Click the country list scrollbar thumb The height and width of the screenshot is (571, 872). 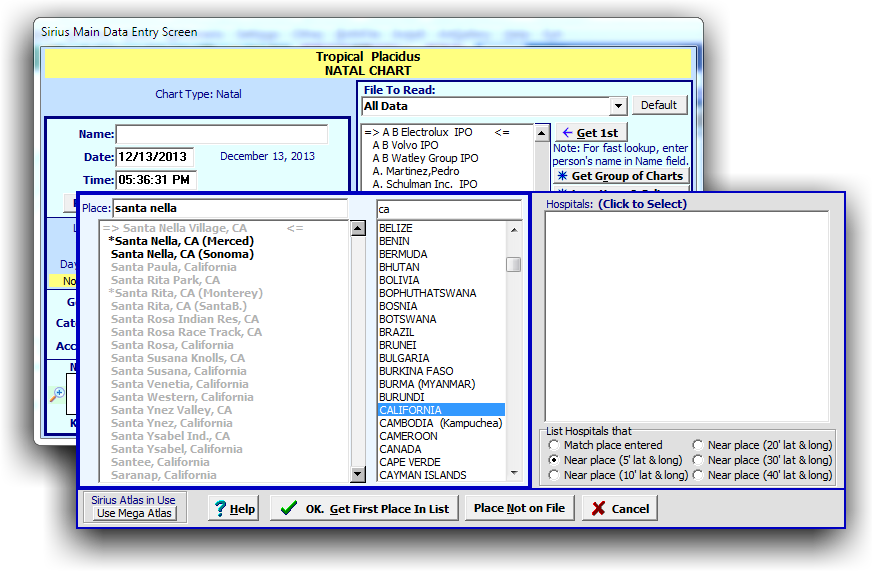tap(514, 264)
